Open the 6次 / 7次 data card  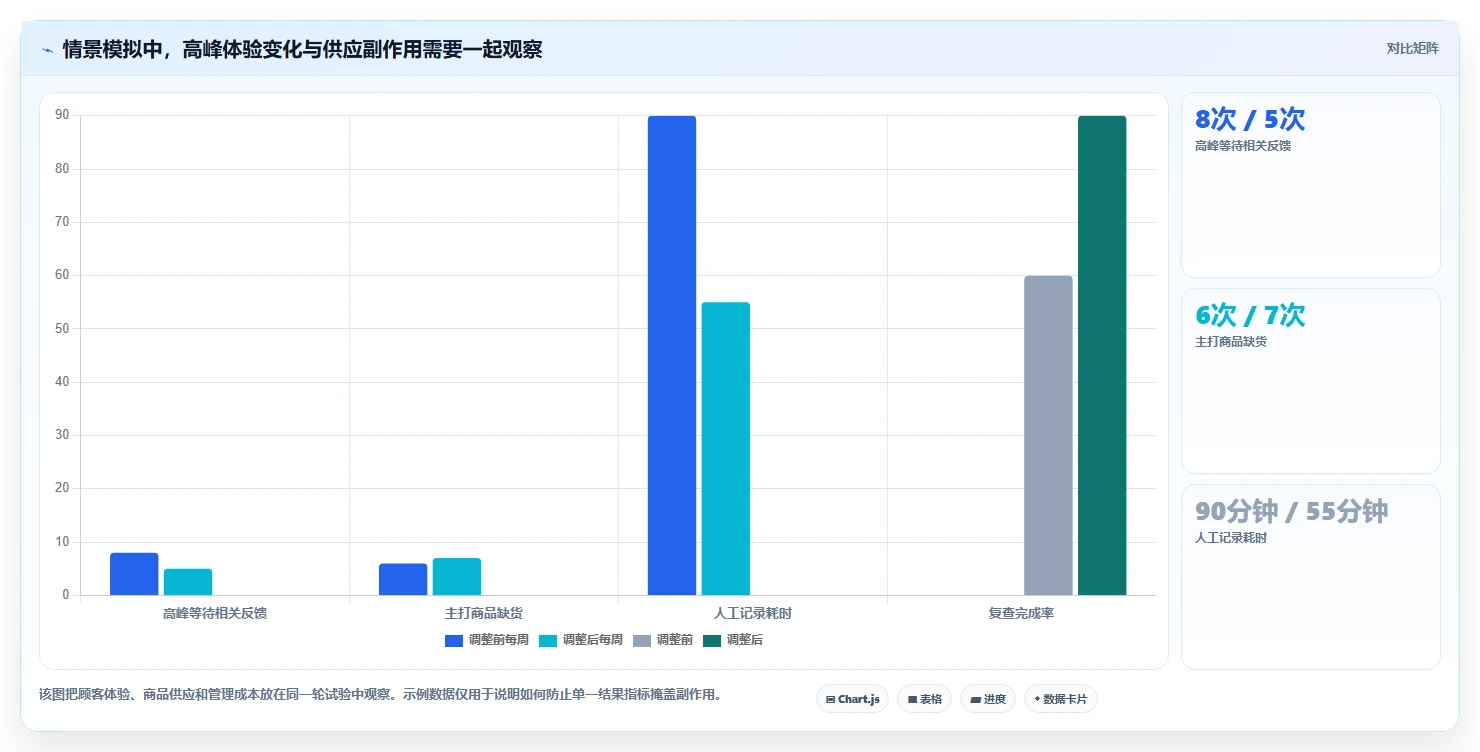click(1311, 381)
